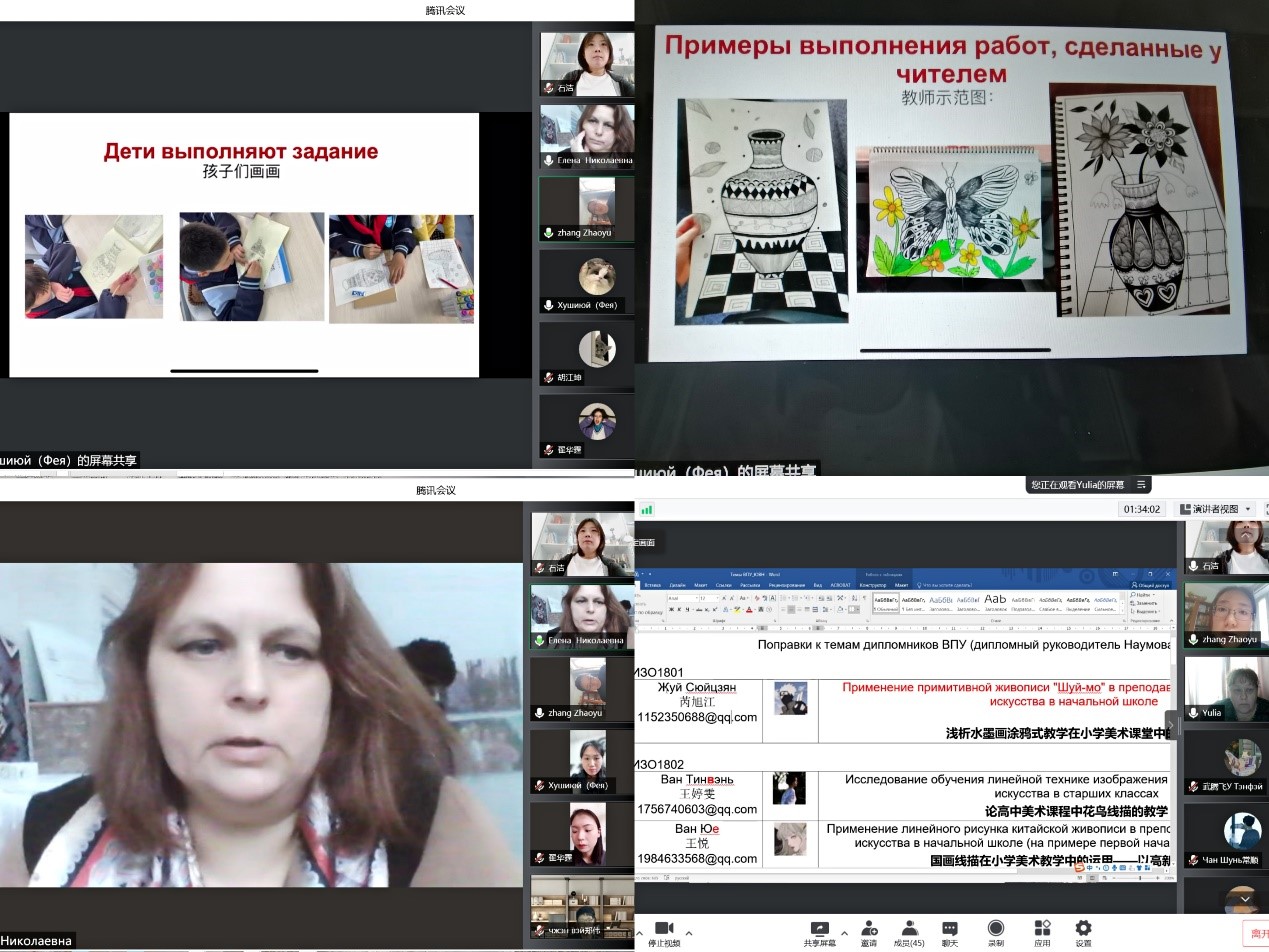Expand the arrow right of 停止视频
The image size is (1269, 952).
[689, 933]
